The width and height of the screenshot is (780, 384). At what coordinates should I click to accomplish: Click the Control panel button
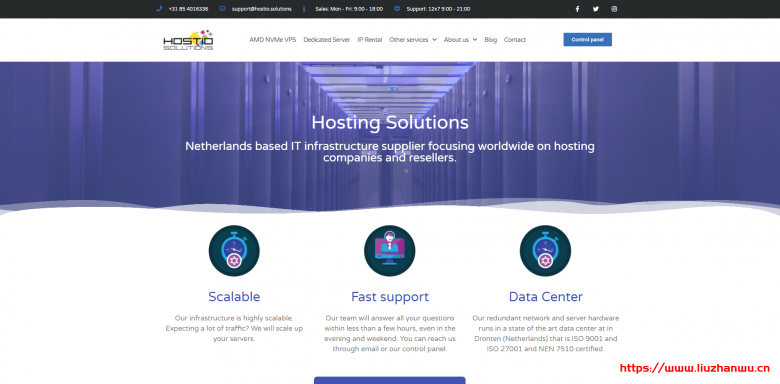(587, 40)
